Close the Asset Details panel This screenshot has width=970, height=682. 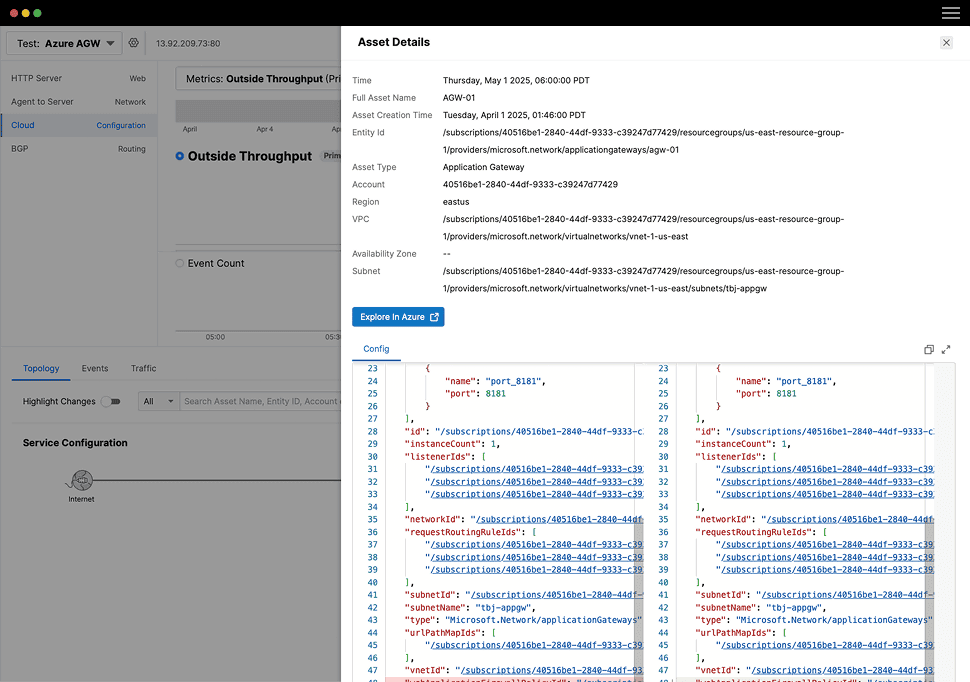946,43
